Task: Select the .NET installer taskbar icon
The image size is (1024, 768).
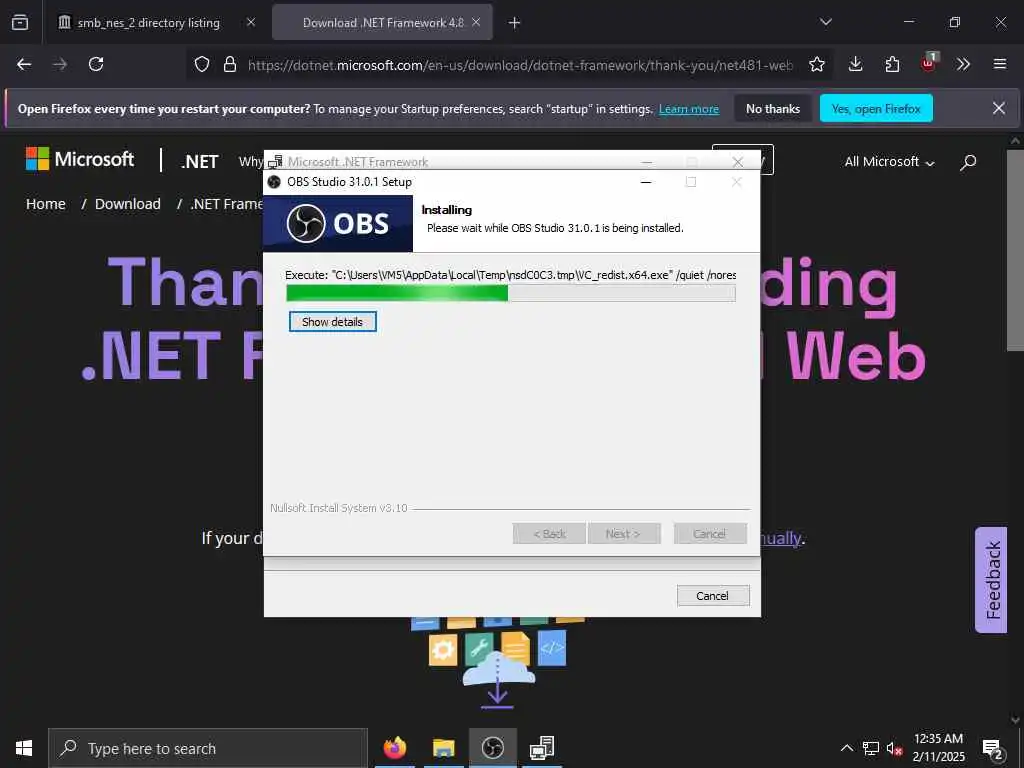Action: [541, 748]
